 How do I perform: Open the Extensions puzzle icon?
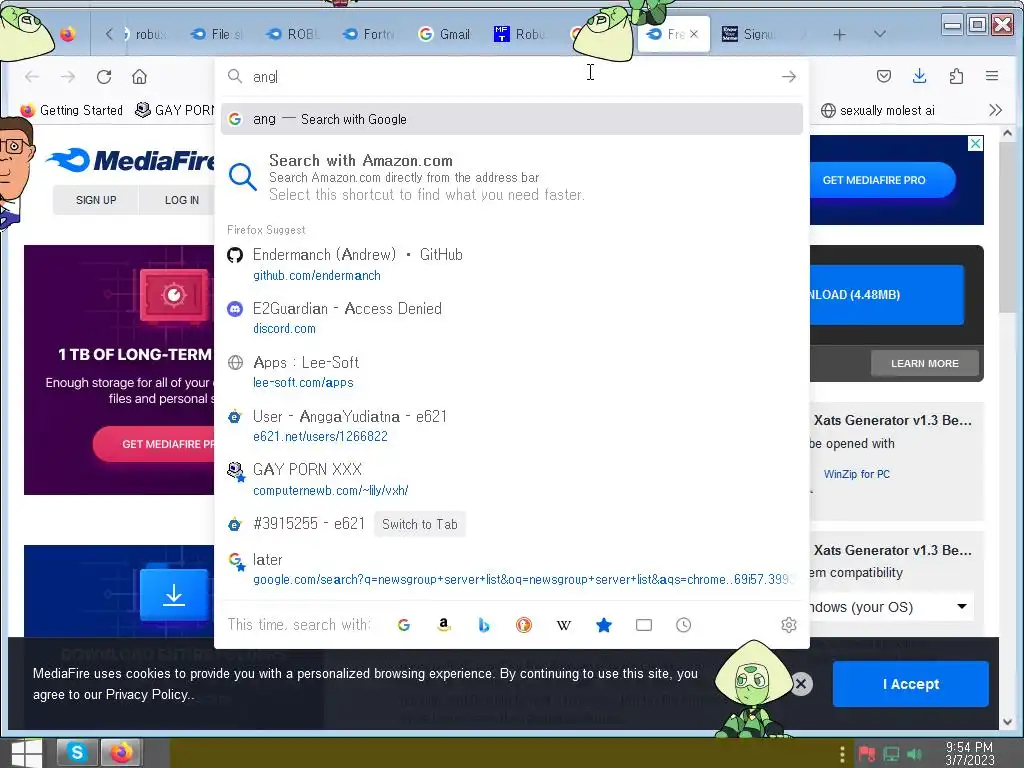click(x=956, y=76)
